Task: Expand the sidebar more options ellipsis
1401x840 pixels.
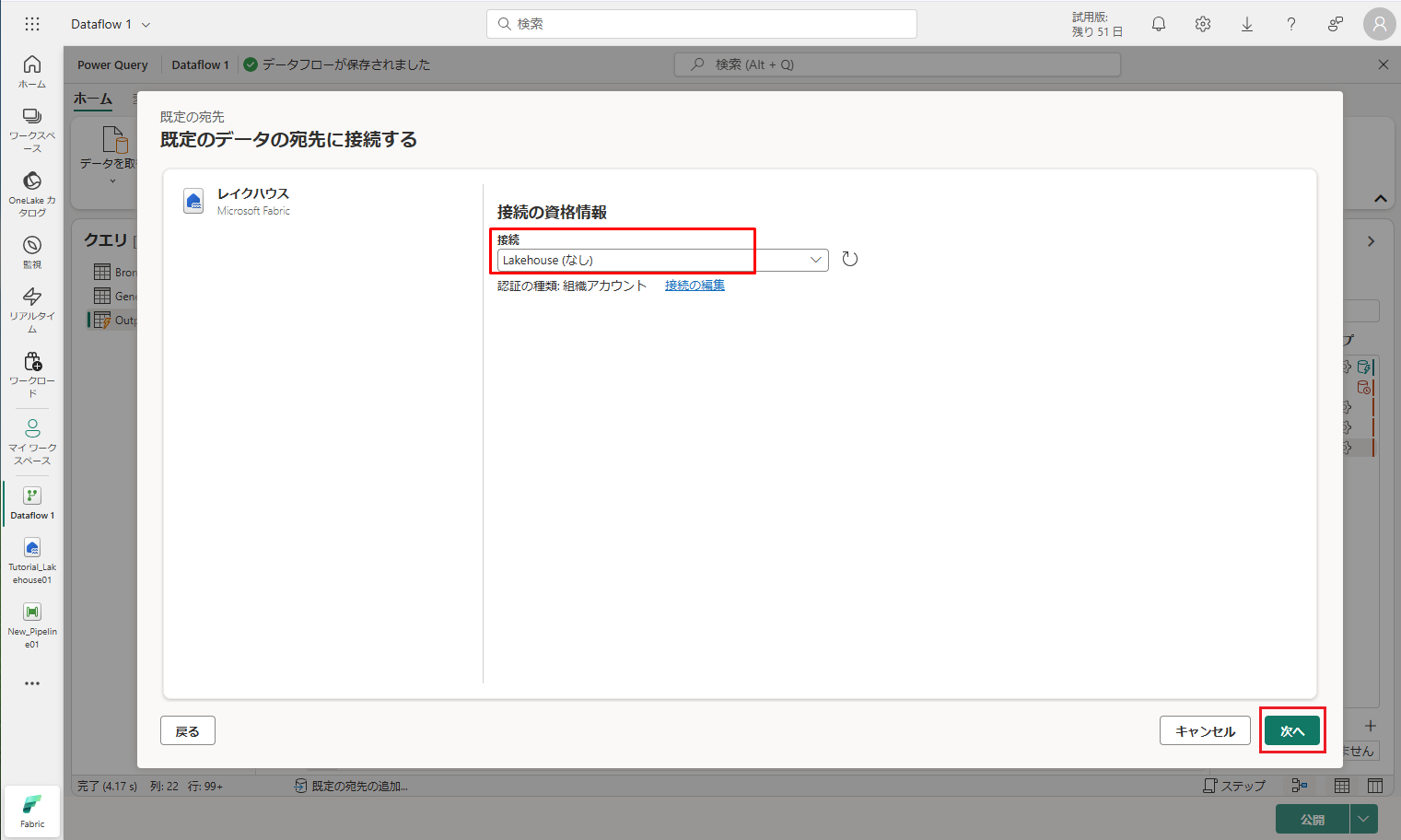Action: [x=32, y=683]
